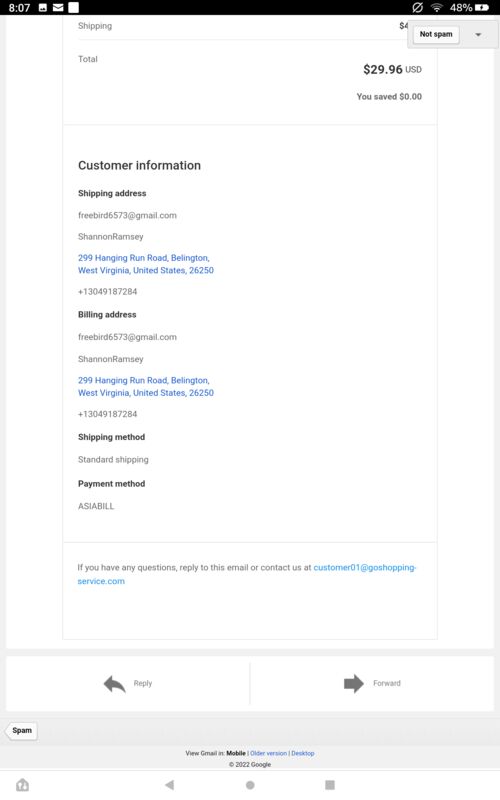Select the Spam label tag

click(x=21, y=731)
